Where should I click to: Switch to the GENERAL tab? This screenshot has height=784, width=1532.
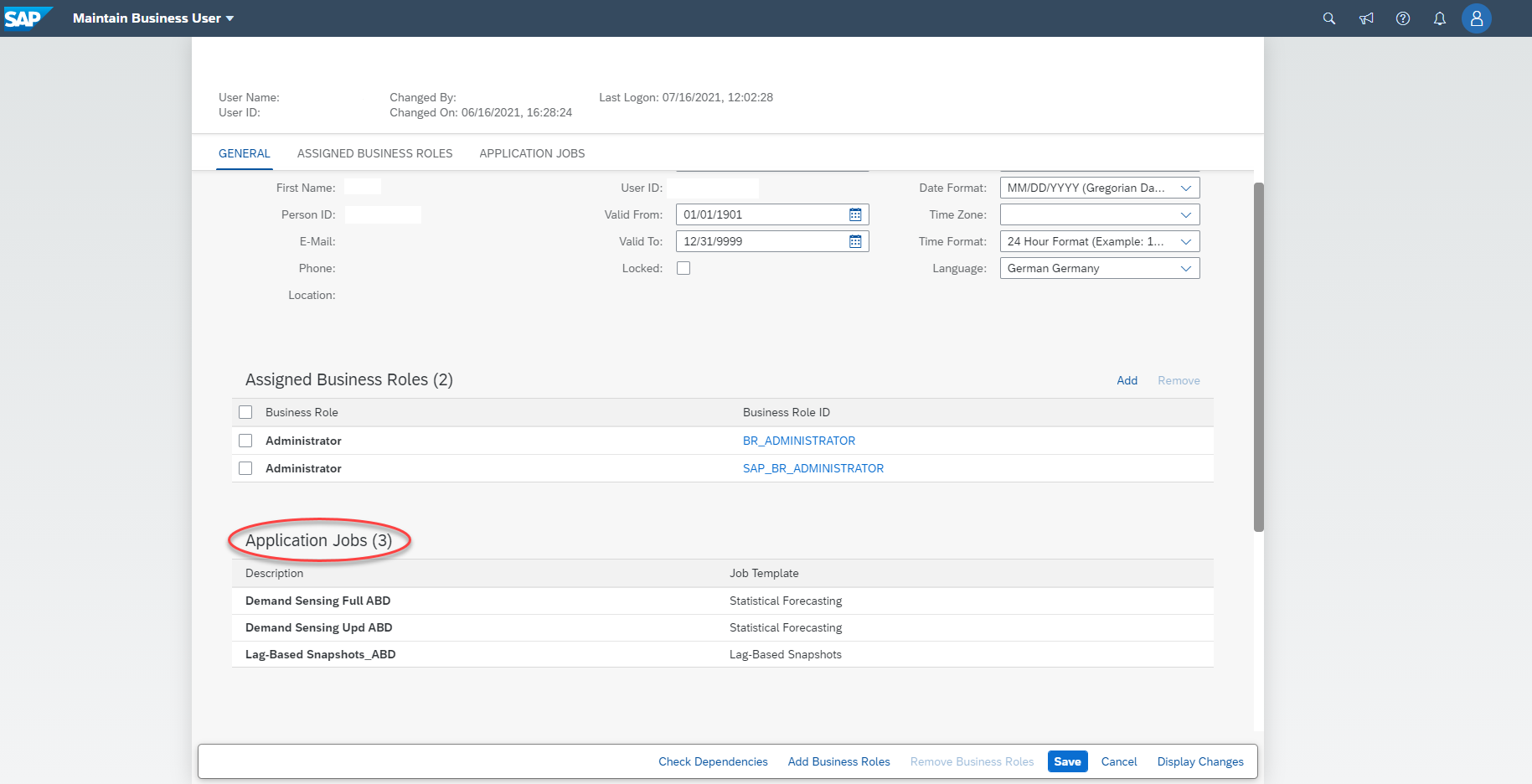click(245, 153)
